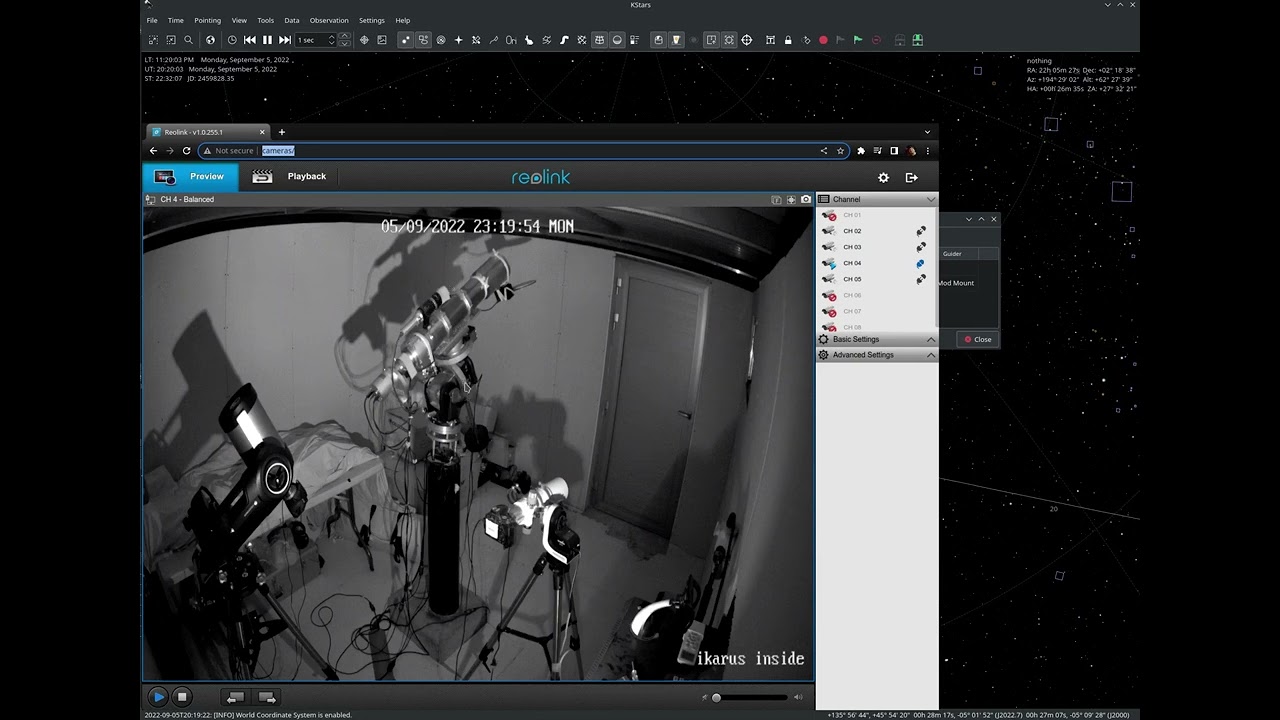Collapse the dialog using its down chevron
This screenshot has width=1280, height=720.
(x=968, y=219)
